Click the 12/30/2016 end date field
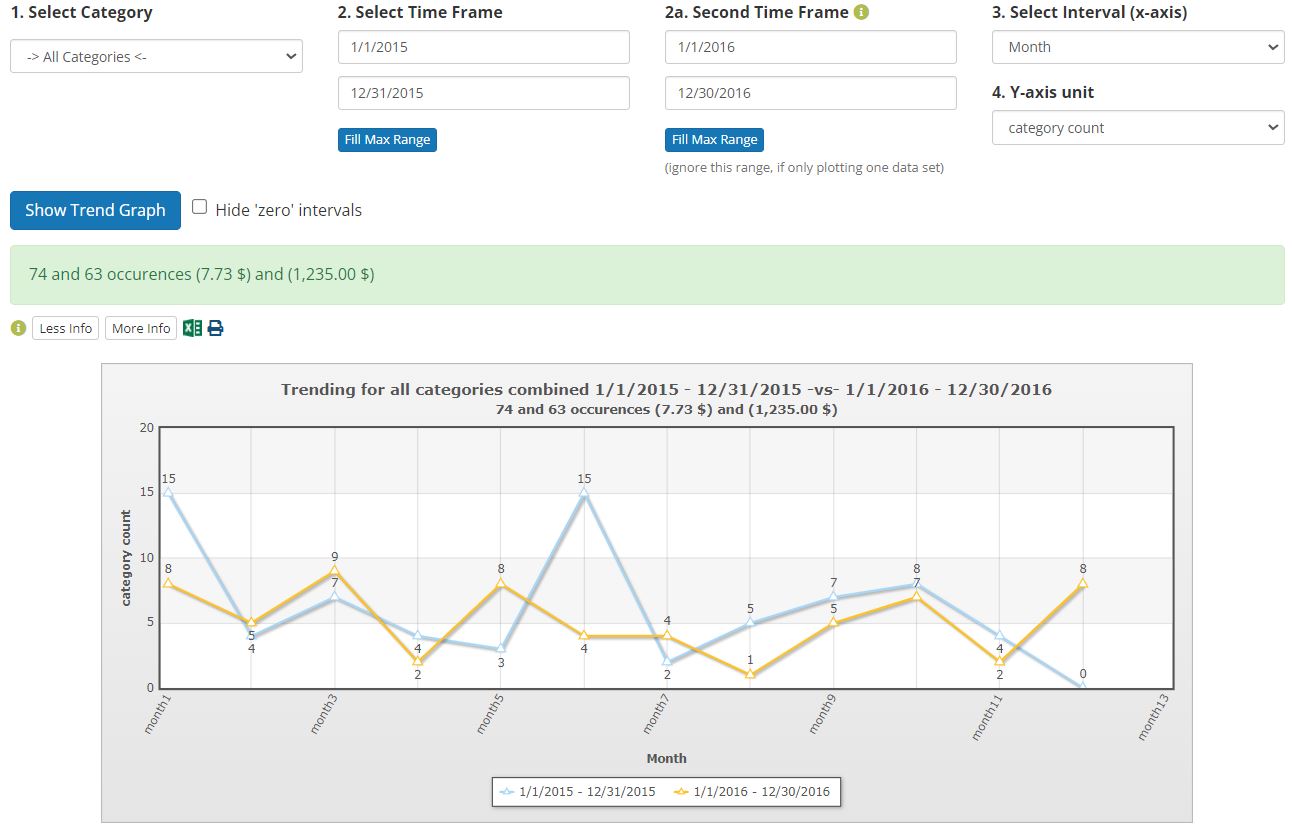Image resolution: width=1293 pixels, height=831 pixels. 810,92
